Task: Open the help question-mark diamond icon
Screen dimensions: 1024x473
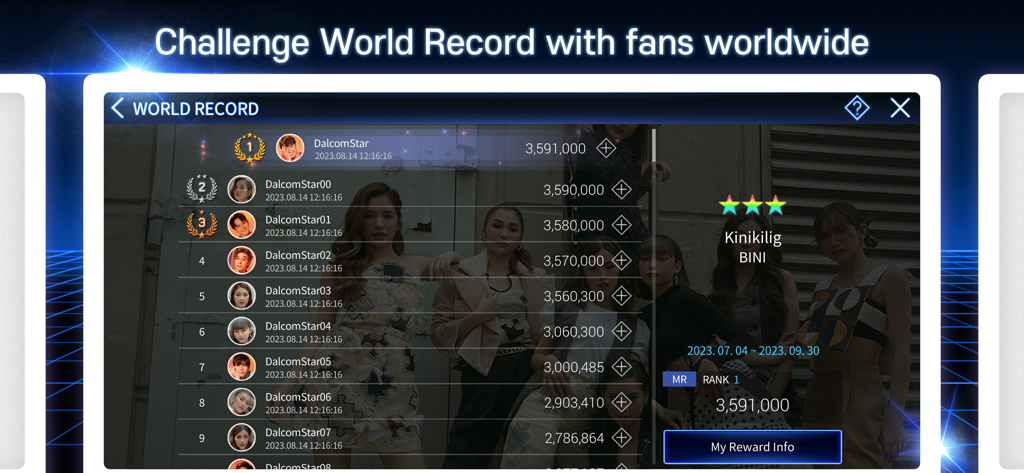Action: point(857,108)
